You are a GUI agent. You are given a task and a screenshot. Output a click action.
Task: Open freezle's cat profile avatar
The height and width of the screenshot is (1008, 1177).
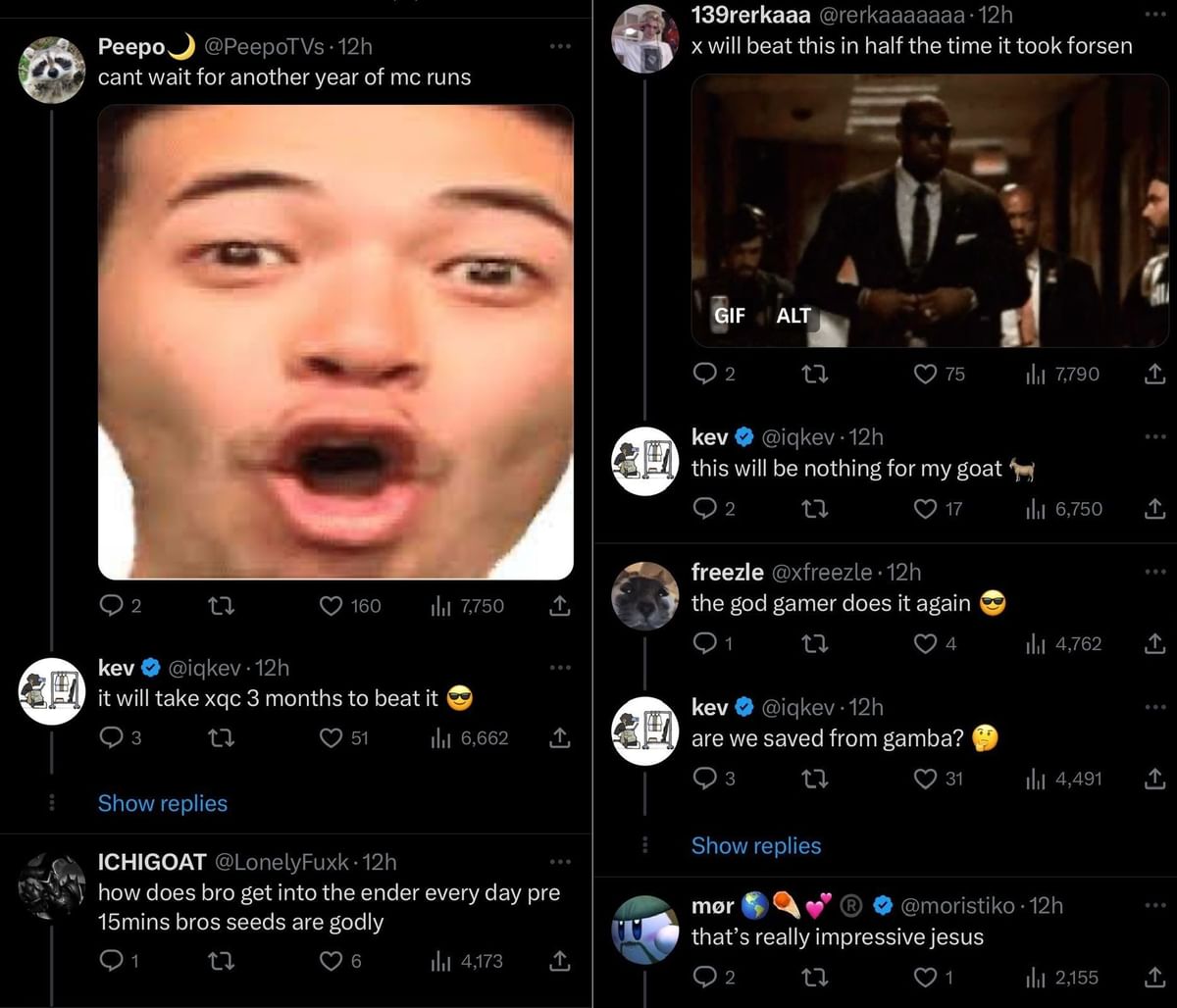pyautogui.click(x=644, y=595)
